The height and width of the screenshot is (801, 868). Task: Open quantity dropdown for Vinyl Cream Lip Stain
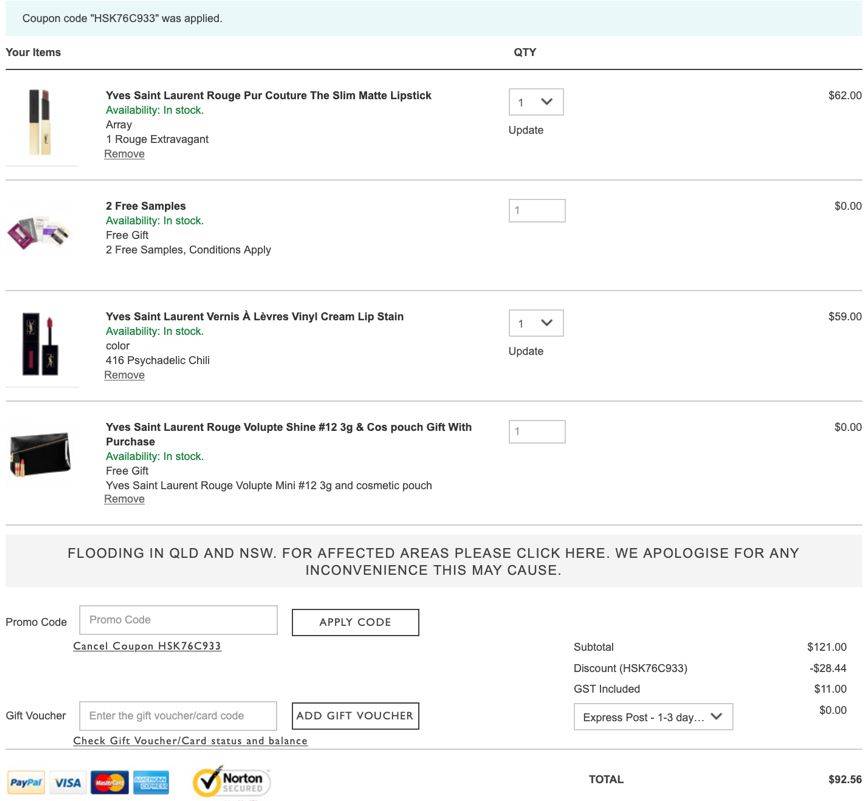[536, 323]
